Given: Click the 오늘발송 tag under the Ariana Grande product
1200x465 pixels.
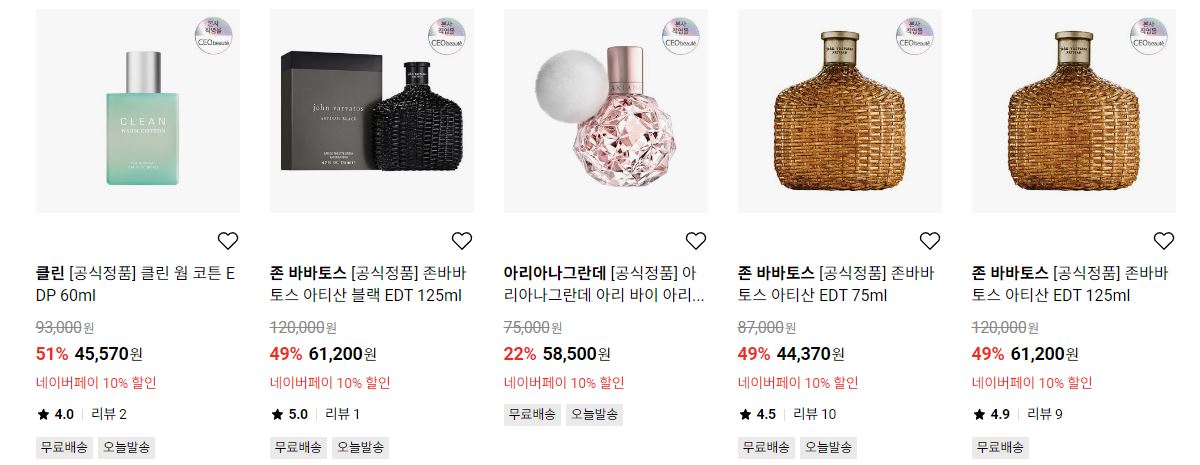Looking at the screenshot, I should [x=594, y=414].
